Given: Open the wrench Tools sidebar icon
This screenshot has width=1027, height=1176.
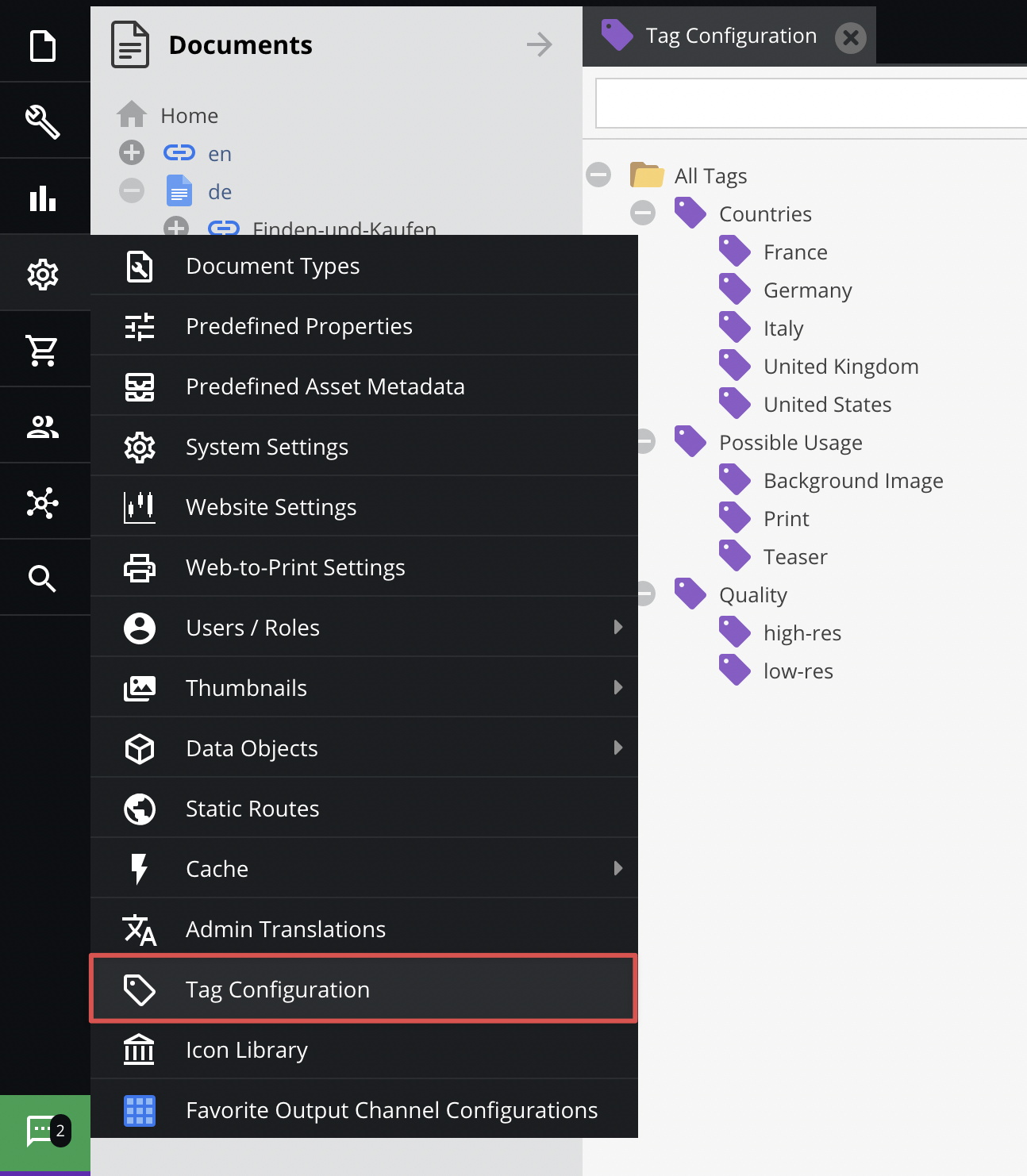Looking at the screenshot, I should tap(43, 121).
